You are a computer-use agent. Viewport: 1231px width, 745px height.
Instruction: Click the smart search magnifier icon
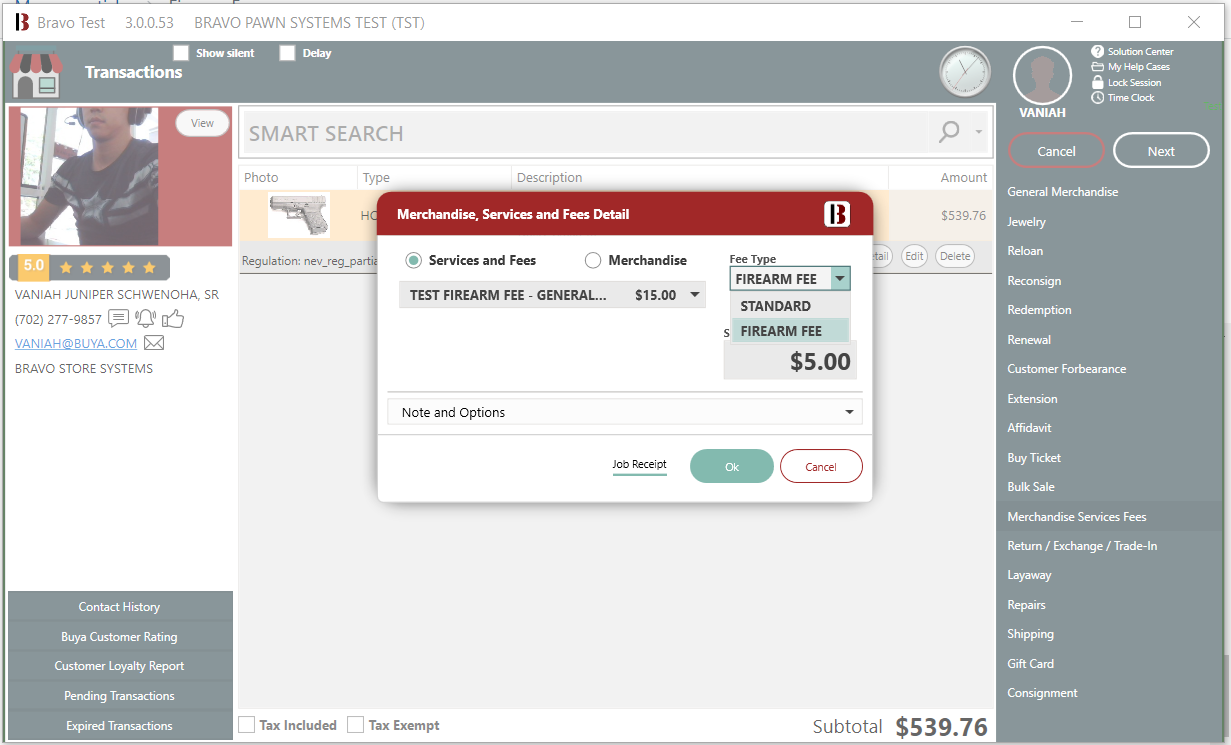[x=948, y=132]
